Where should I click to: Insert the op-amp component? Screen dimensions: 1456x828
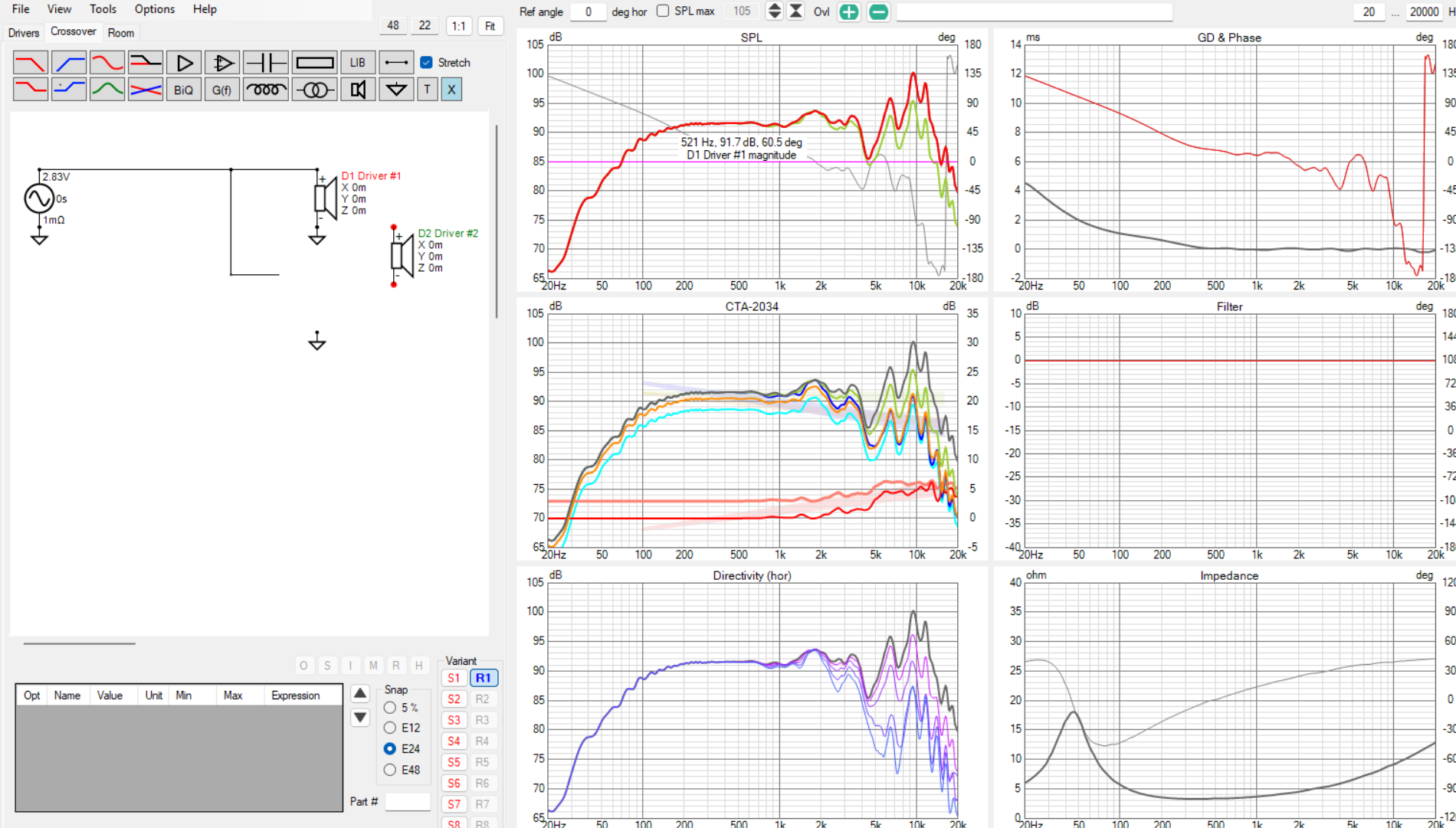point(222,63)
